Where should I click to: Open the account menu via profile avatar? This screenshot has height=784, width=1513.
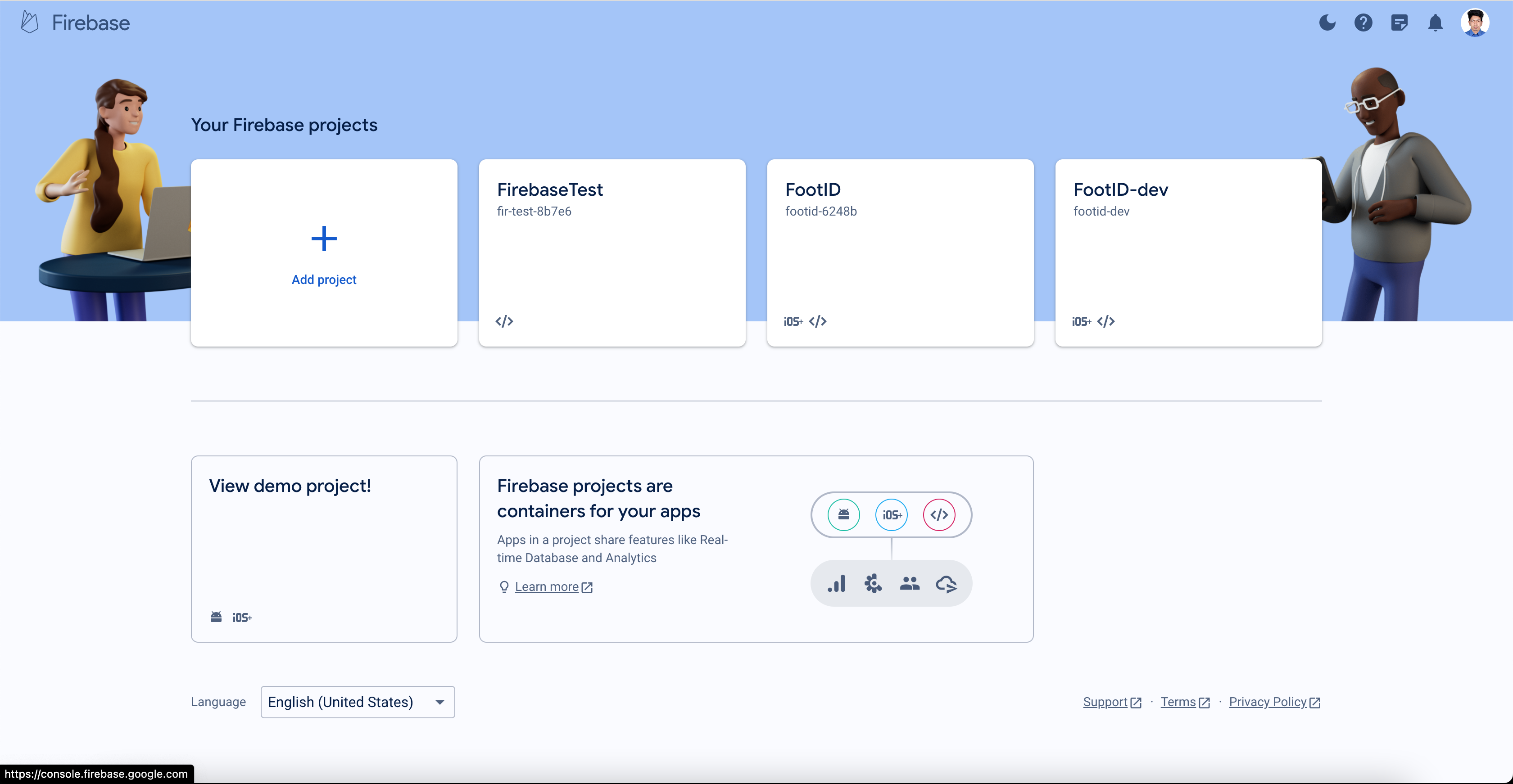point(1476,23)
